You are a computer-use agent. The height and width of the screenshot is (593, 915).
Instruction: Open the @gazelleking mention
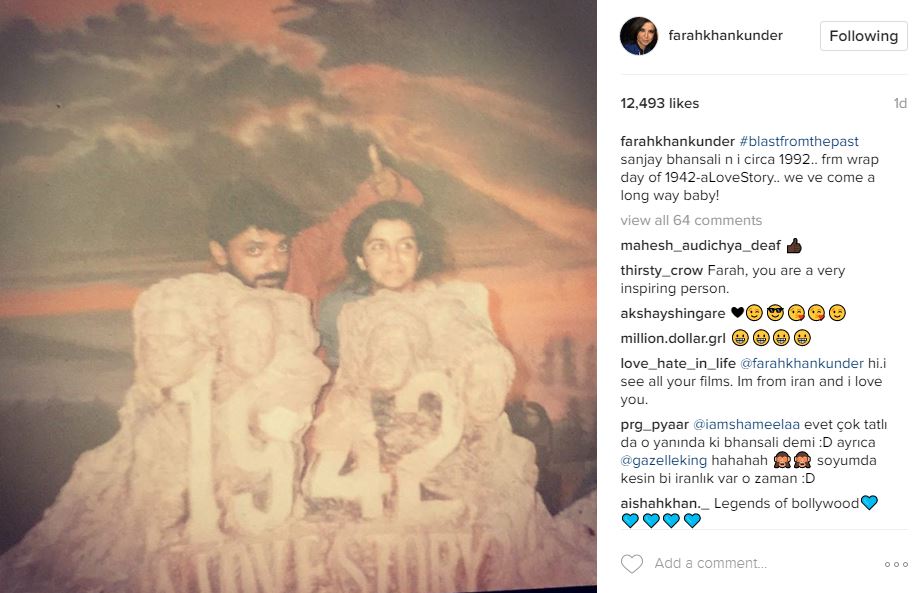[x=663, y=461]
